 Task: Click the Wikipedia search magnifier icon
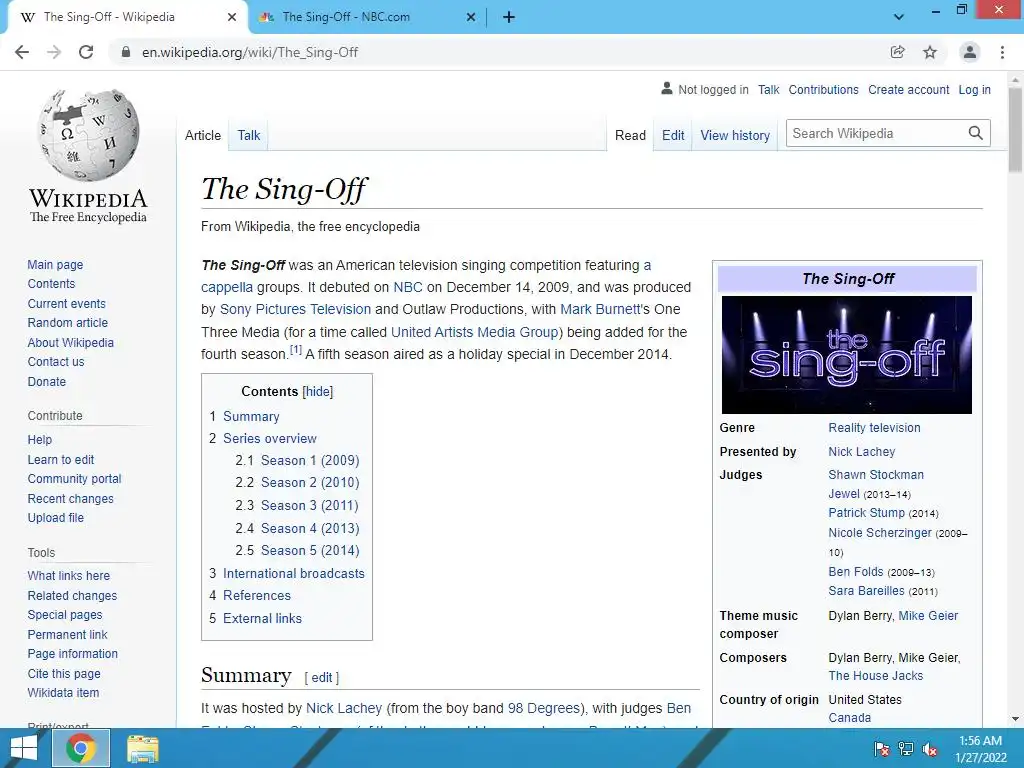[976, 133]
